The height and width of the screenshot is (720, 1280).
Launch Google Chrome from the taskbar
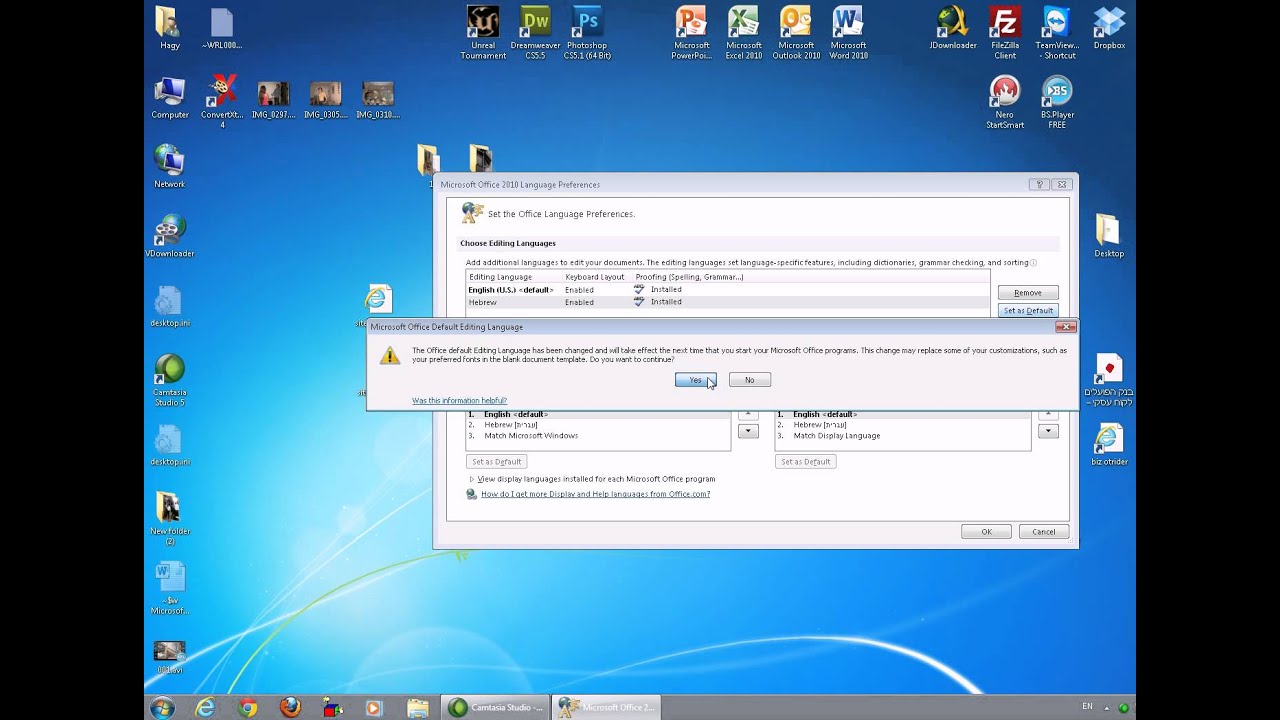point(248,708)
